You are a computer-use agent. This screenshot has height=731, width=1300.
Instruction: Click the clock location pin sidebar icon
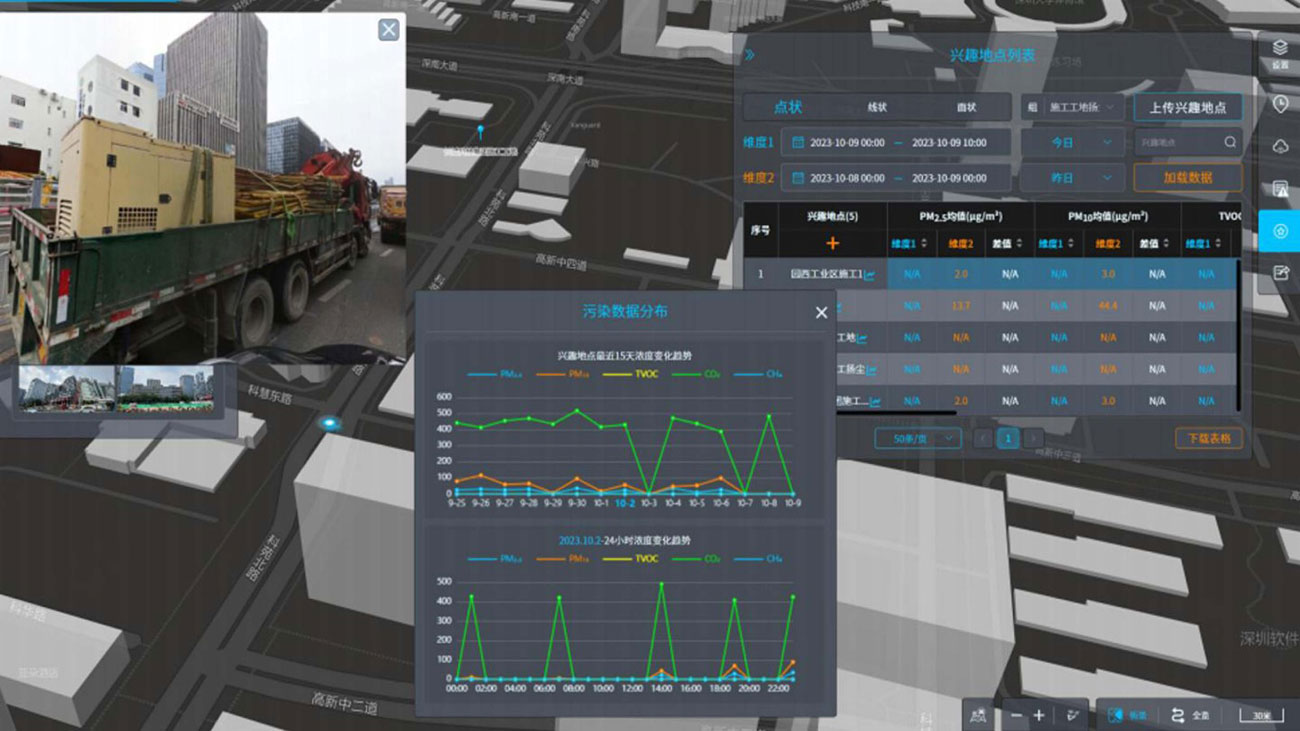(1279, 104)
